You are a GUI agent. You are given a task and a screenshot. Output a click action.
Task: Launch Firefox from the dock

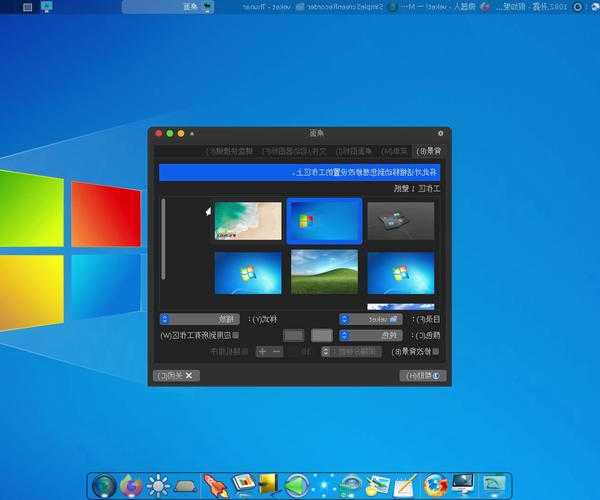[131, 486]
